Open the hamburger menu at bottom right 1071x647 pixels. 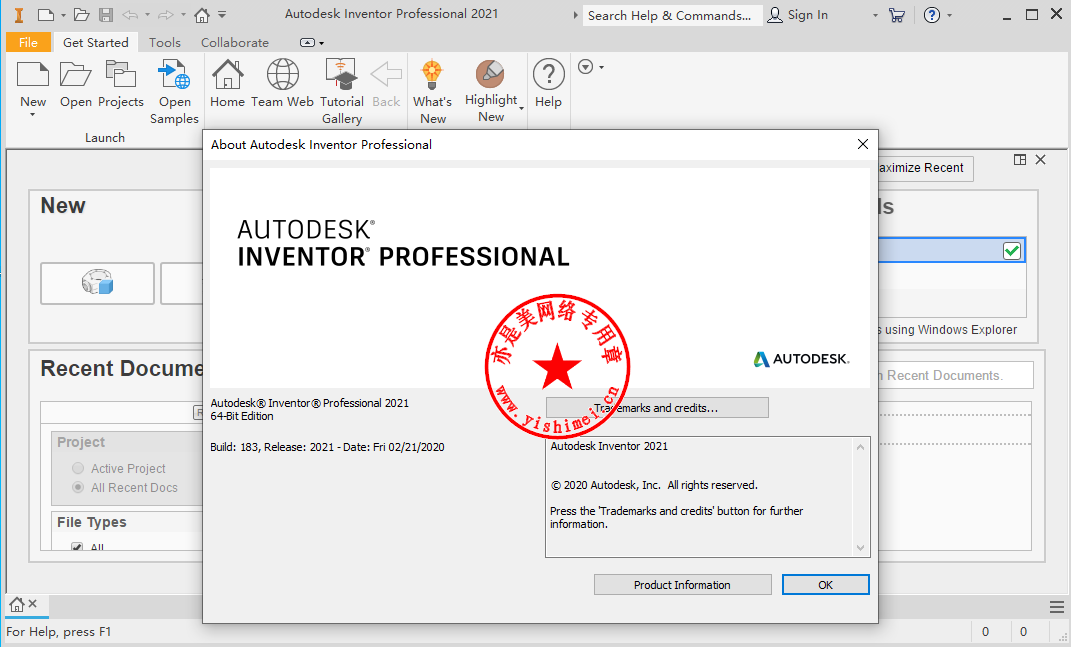pos(1056,607)
